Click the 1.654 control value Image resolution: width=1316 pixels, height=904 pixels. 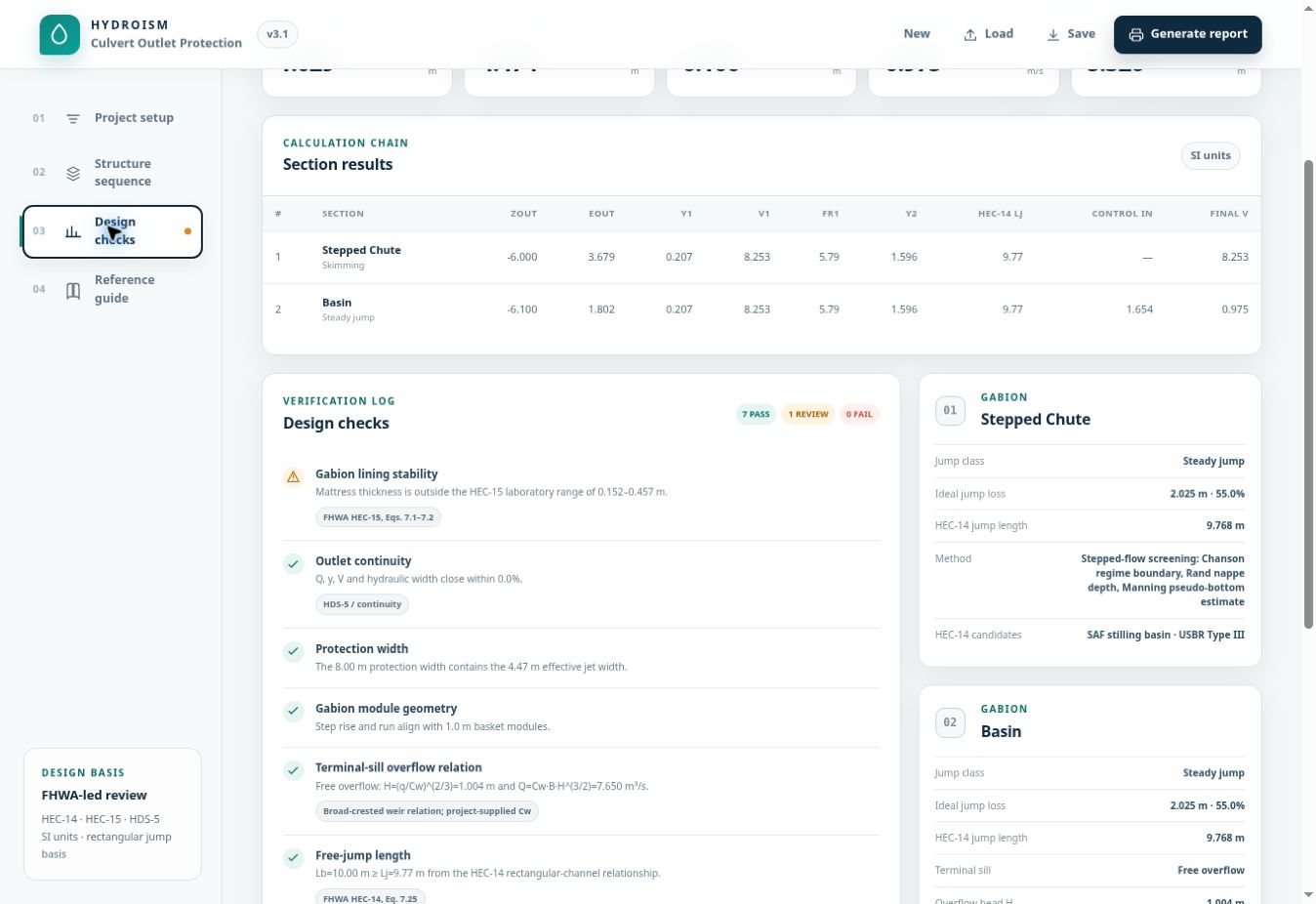(x=1139, y=309)
